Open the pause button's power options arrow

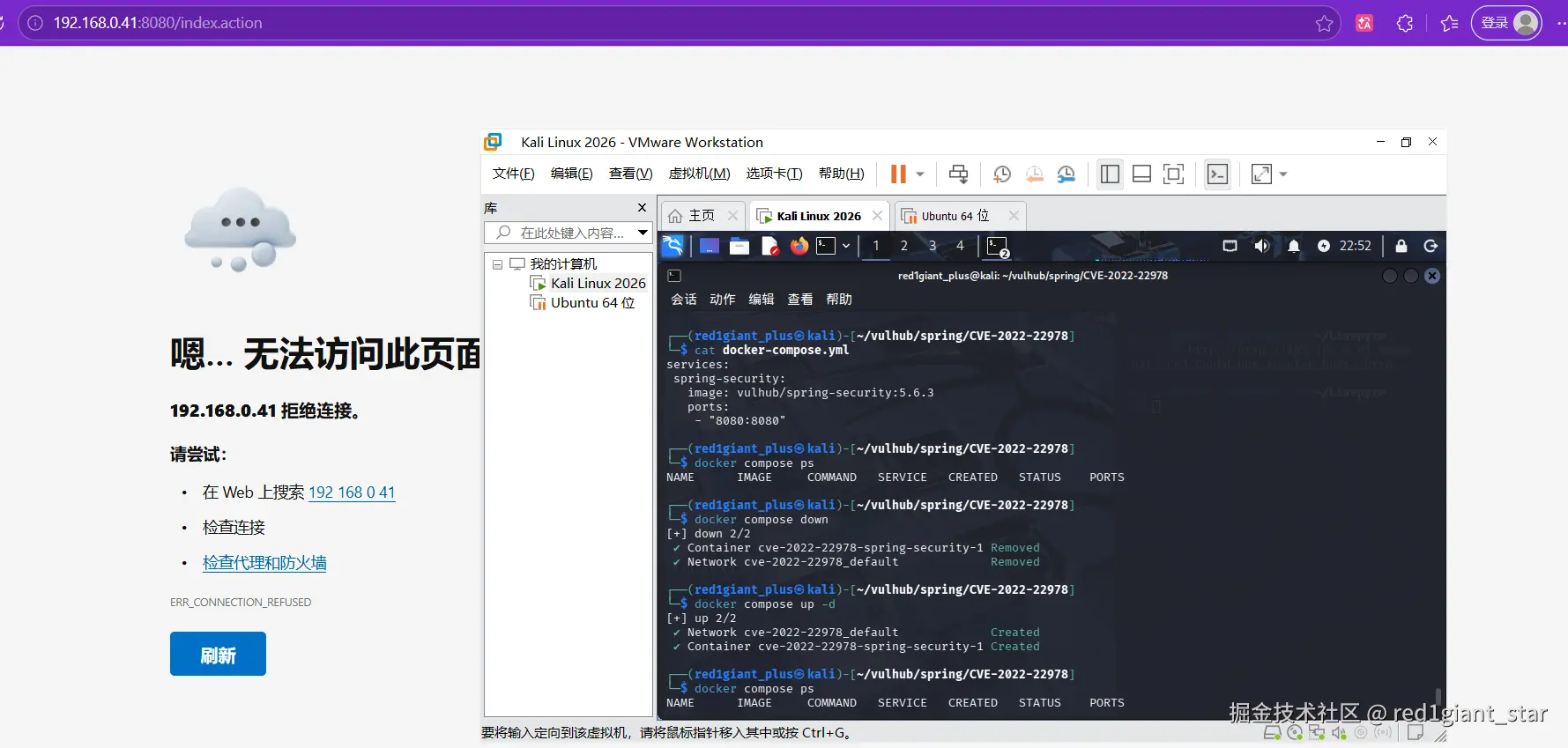point(920,174)
